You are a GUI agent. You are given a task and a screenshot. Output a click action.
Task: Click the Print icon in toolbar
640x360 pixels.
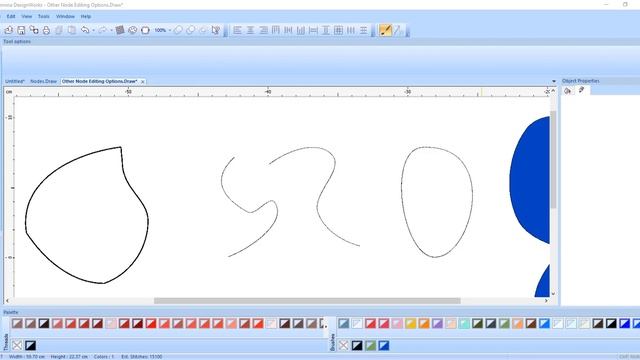pyautogui.click(x=46, y=30)
